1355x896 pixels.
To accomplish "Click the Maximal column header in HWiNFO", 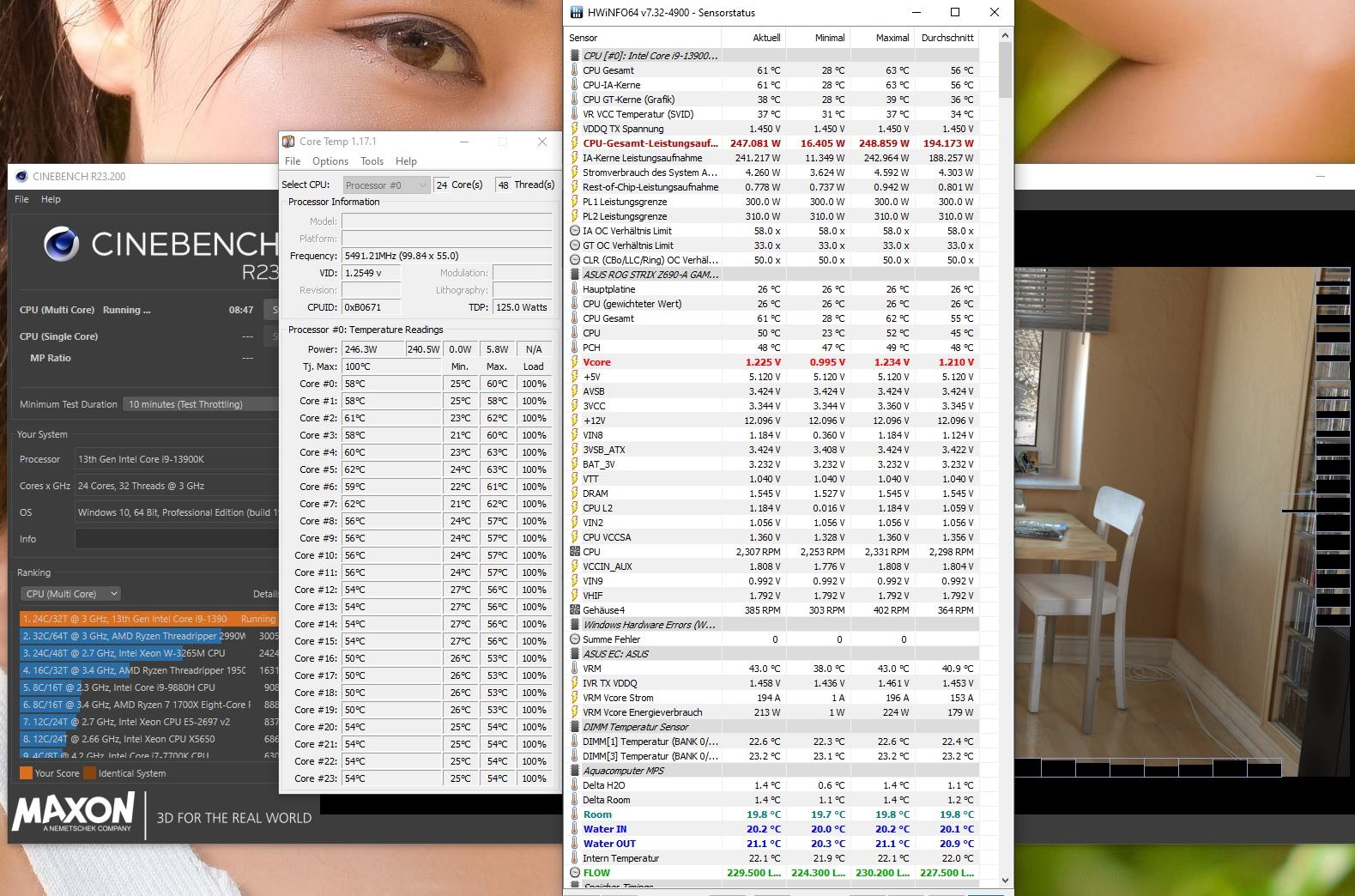I will coord(883,38).
